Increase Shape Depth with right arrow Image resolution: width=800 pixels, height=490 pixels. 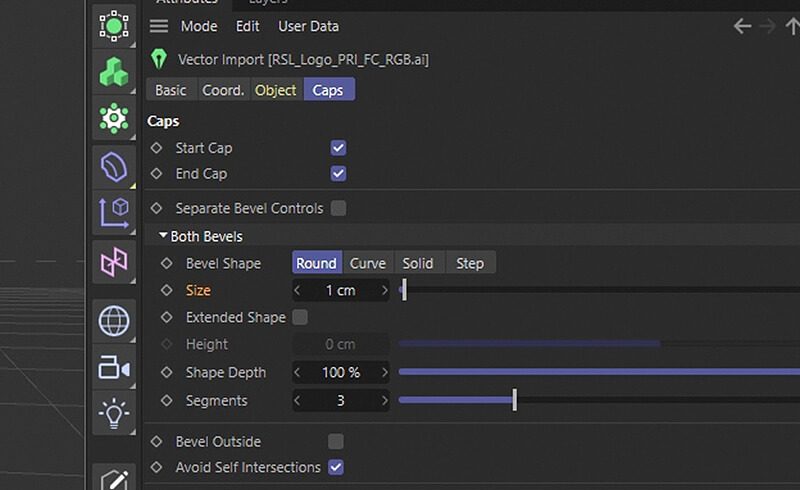tap(385, 373)
